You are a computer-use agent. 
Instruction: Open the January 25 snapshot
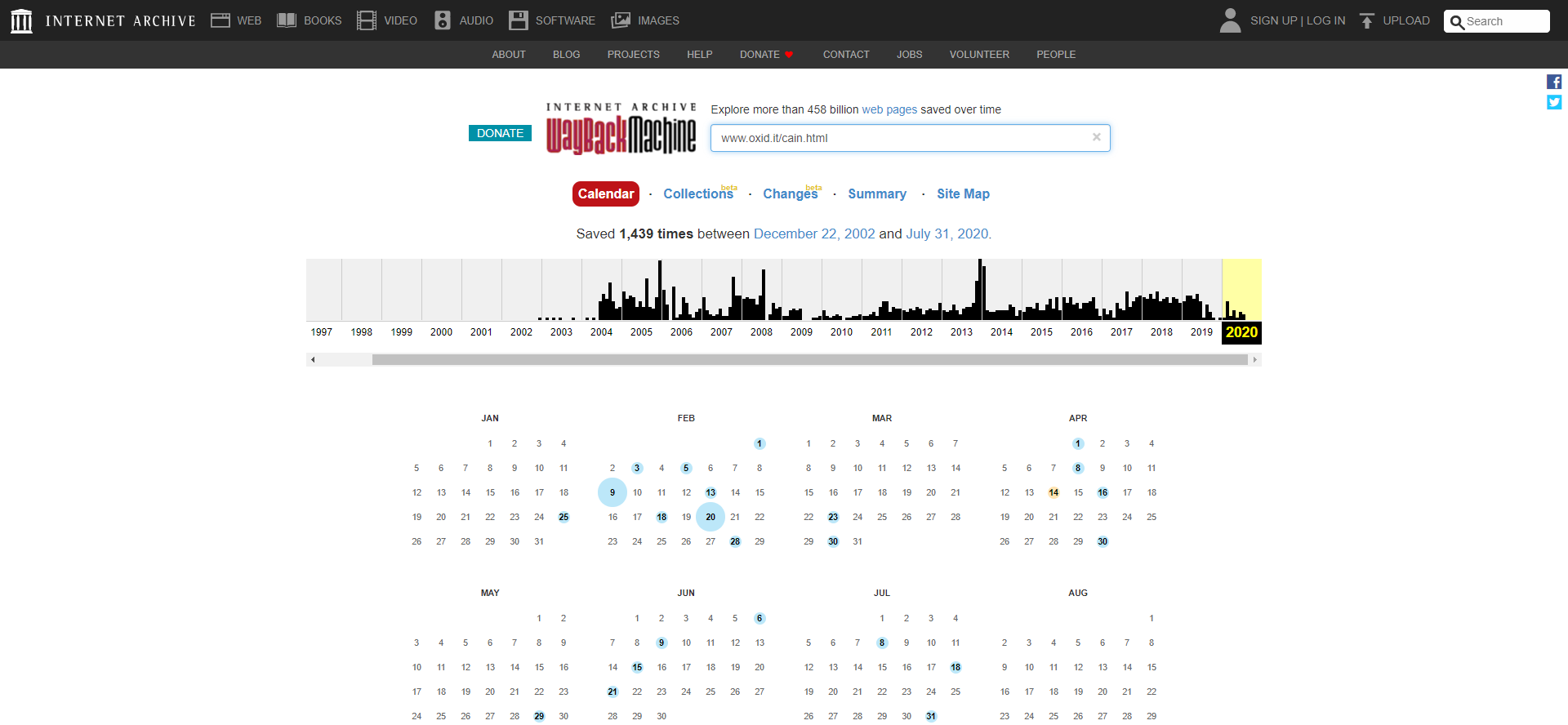pos(563,517)
